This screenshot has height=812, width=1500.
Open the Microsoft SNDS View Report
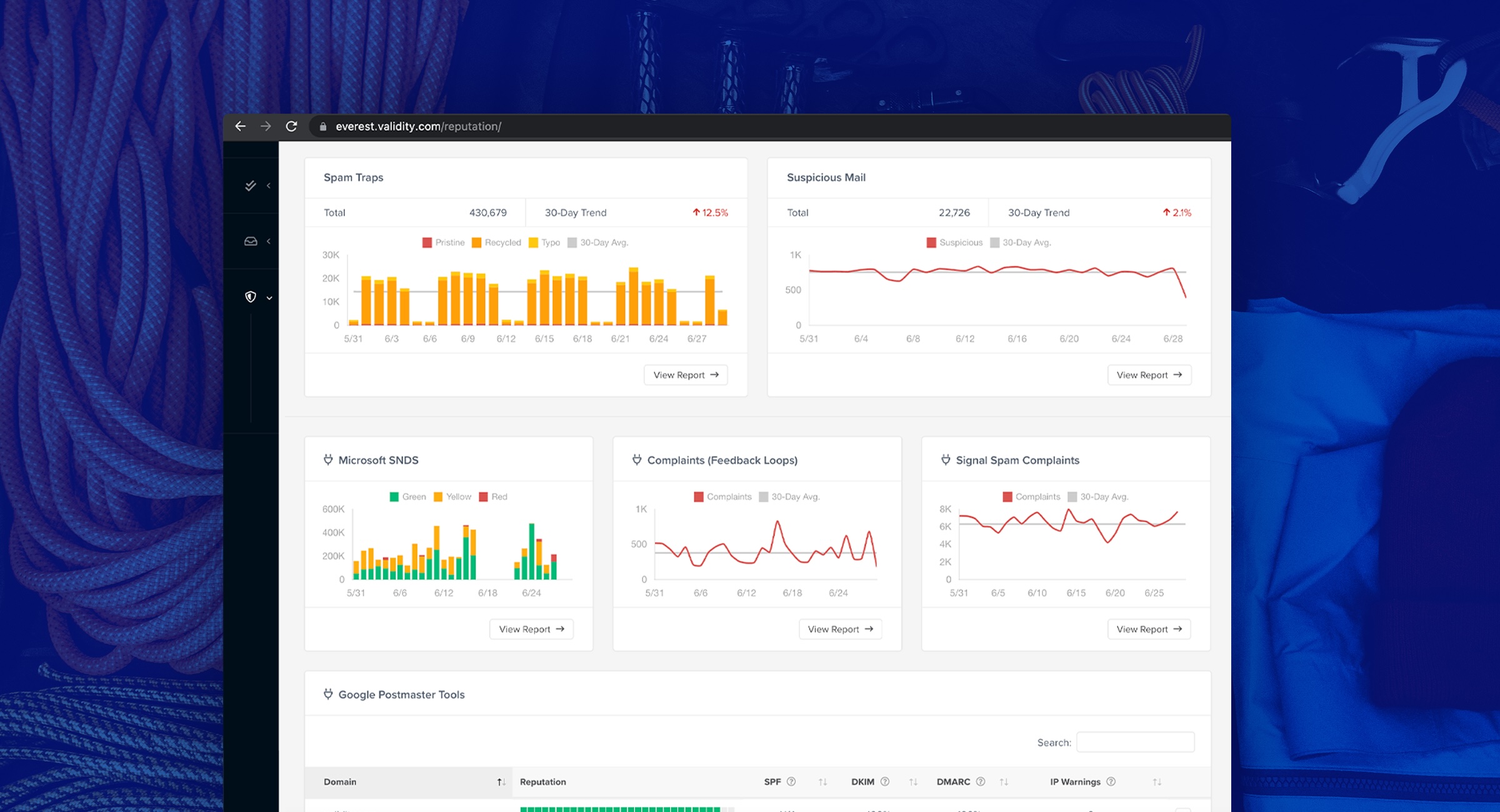pyautogui.click(x=531, y=629)
